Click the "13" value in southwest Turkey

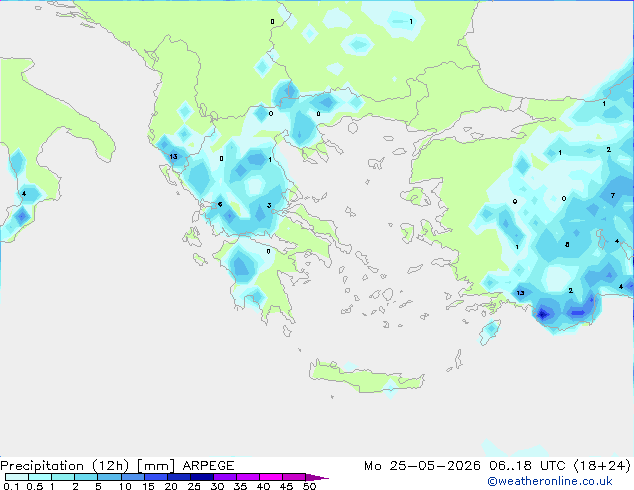pyautogui.click(x=520, y=293)
